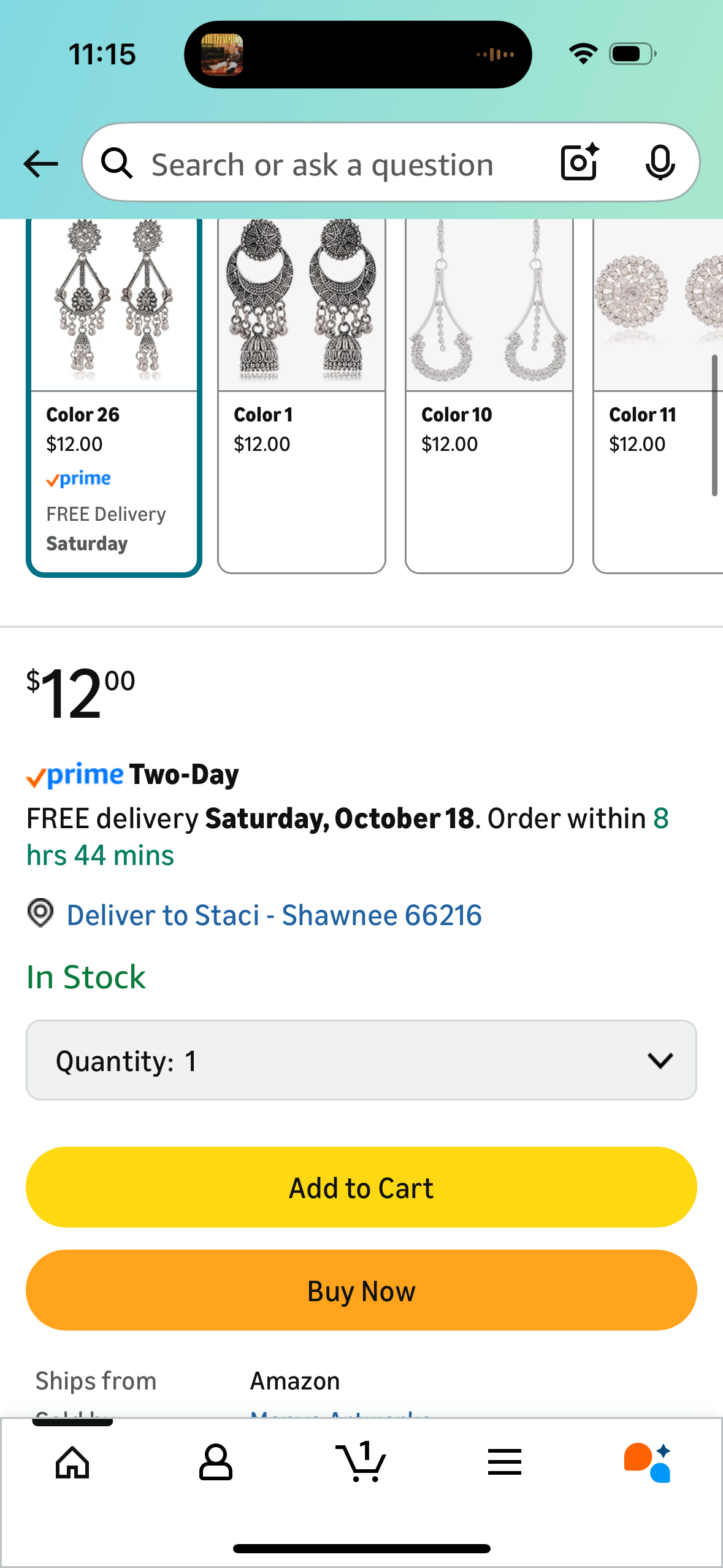Tap Deliver to Staci - Shawnee 66216 link
The width and height of the screenshot is (723, 1568).
(x=274, y=915)
